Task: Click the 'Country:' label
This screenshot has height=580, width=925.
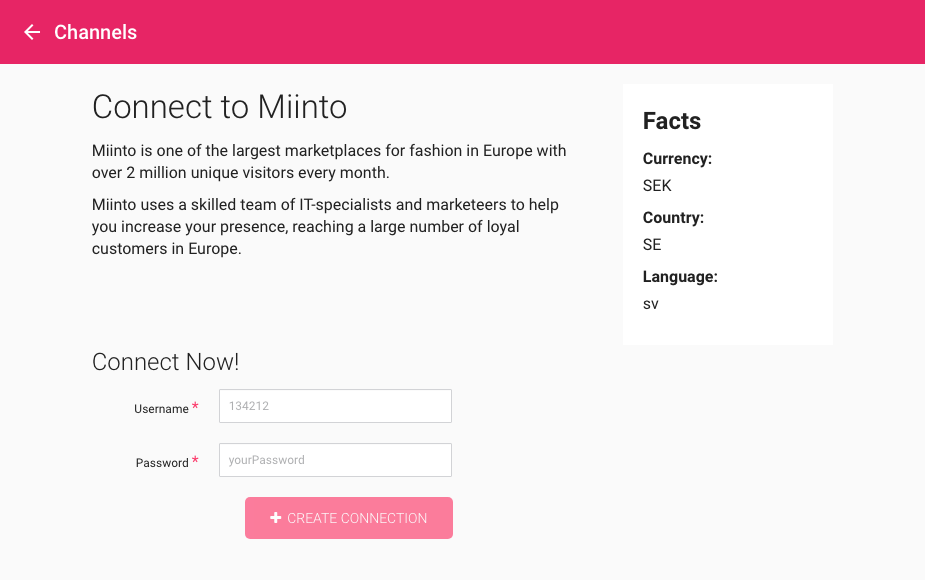Action: click(673, 218)
